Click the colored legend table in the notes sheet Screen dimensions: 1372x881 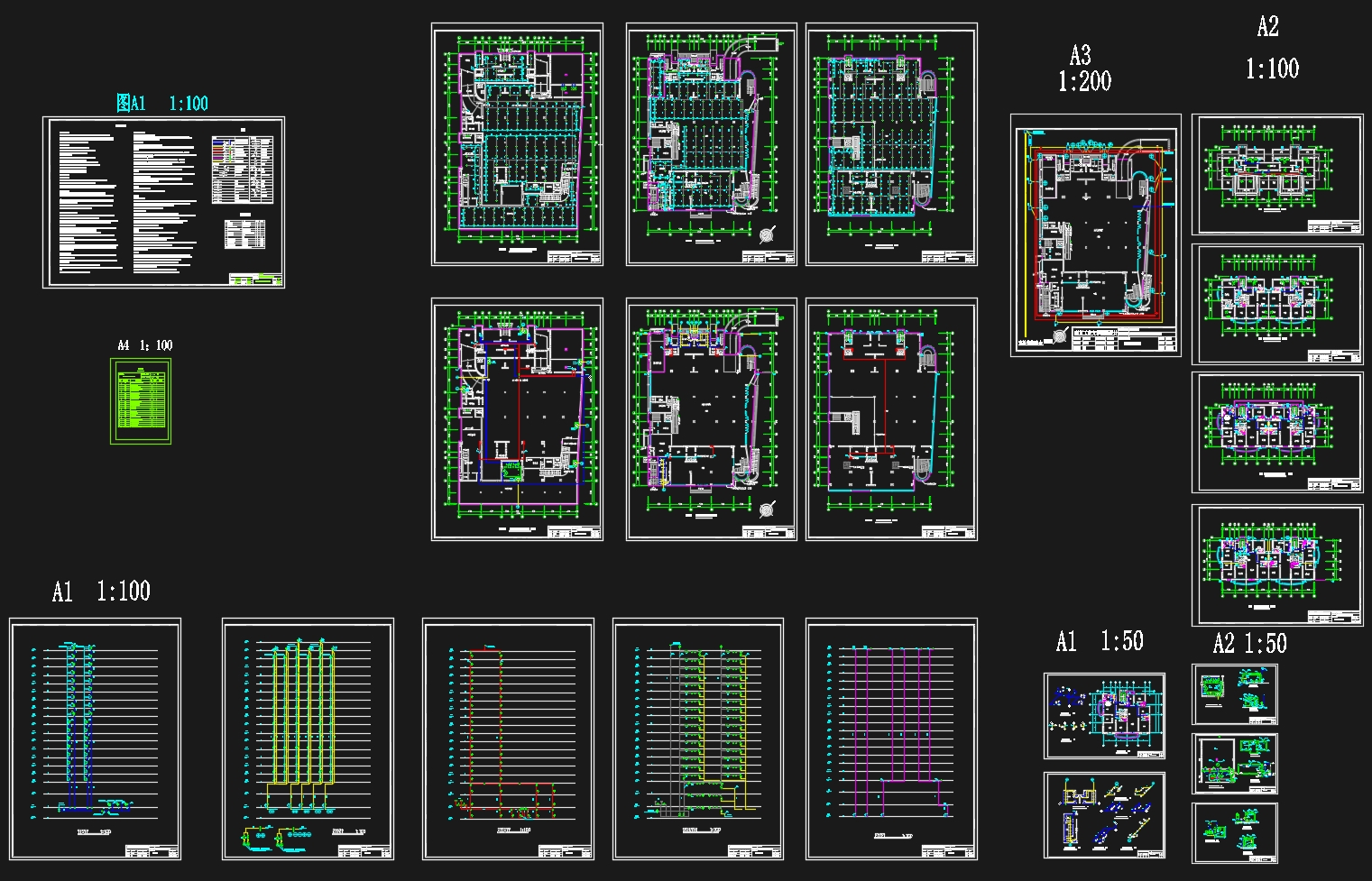tap(243, 169)
